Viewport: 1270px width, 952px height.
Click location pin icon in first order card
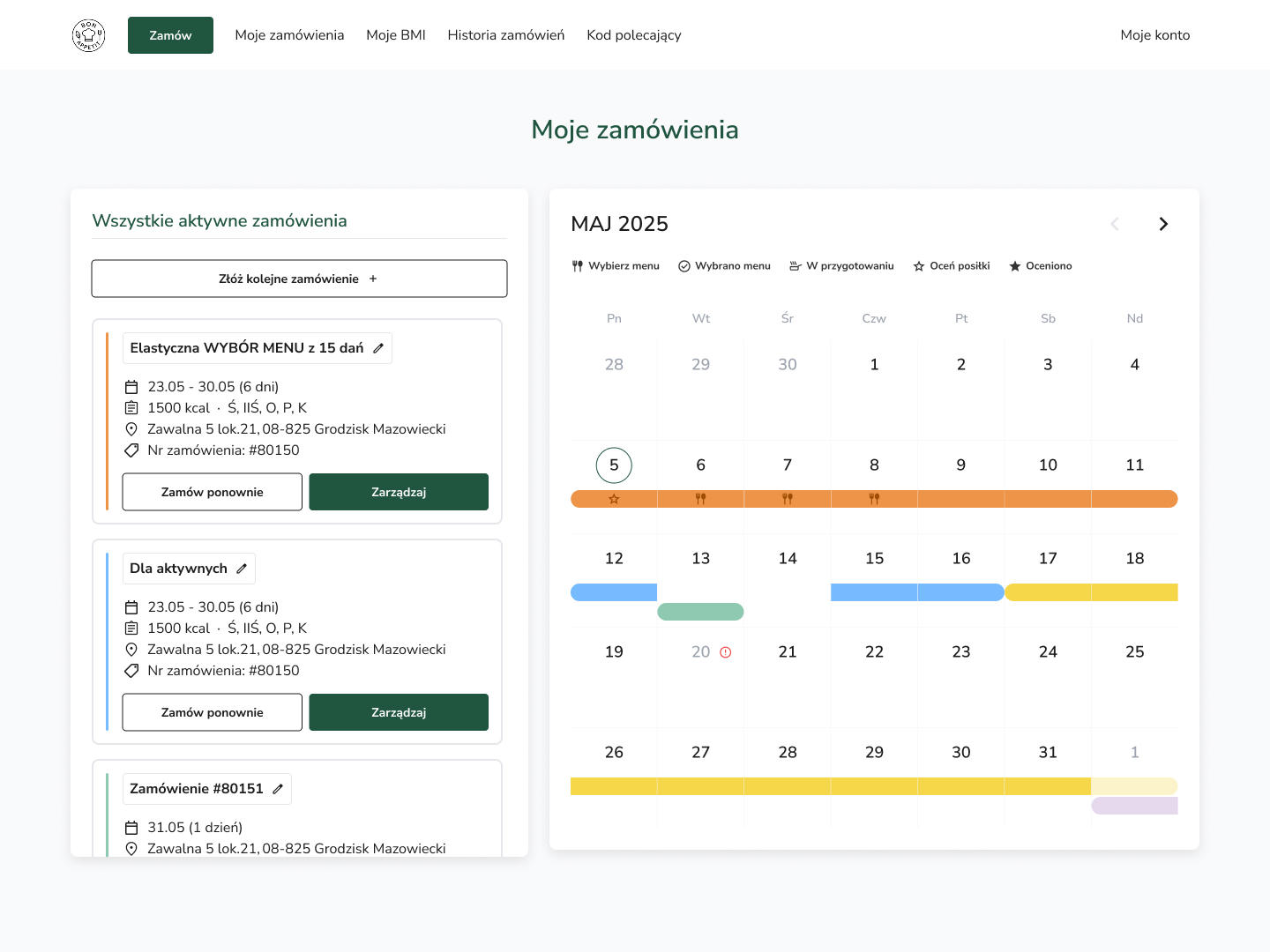131,429
